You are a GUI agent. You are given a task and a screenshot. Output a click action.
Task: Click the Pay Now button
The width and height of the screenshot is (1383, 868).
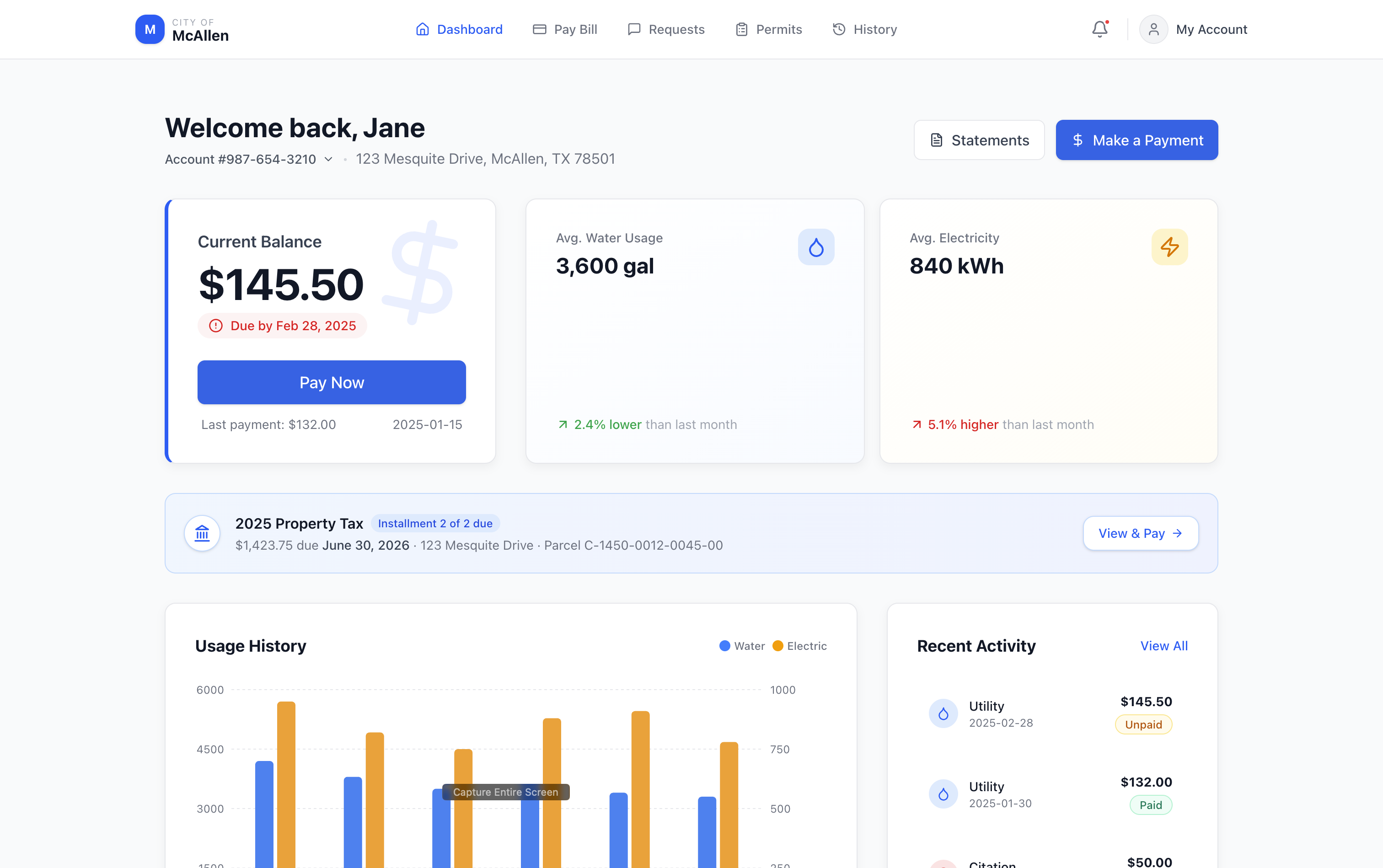332,382
